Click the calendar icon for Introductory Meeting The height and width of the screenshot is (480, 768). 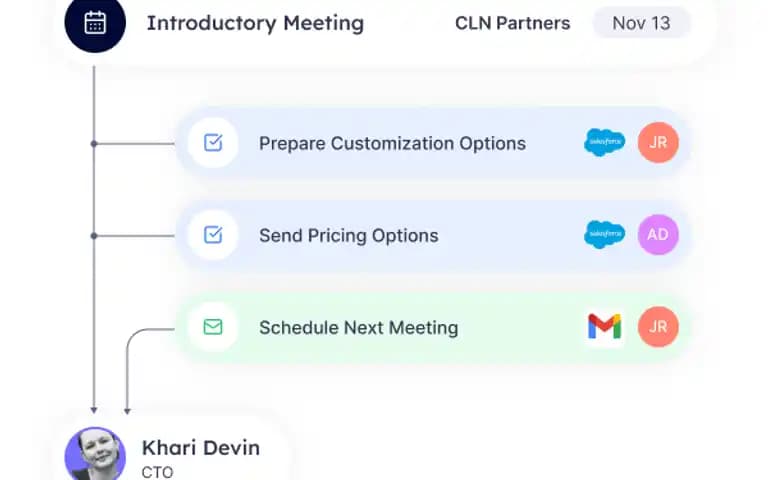(x=95, y=22)
